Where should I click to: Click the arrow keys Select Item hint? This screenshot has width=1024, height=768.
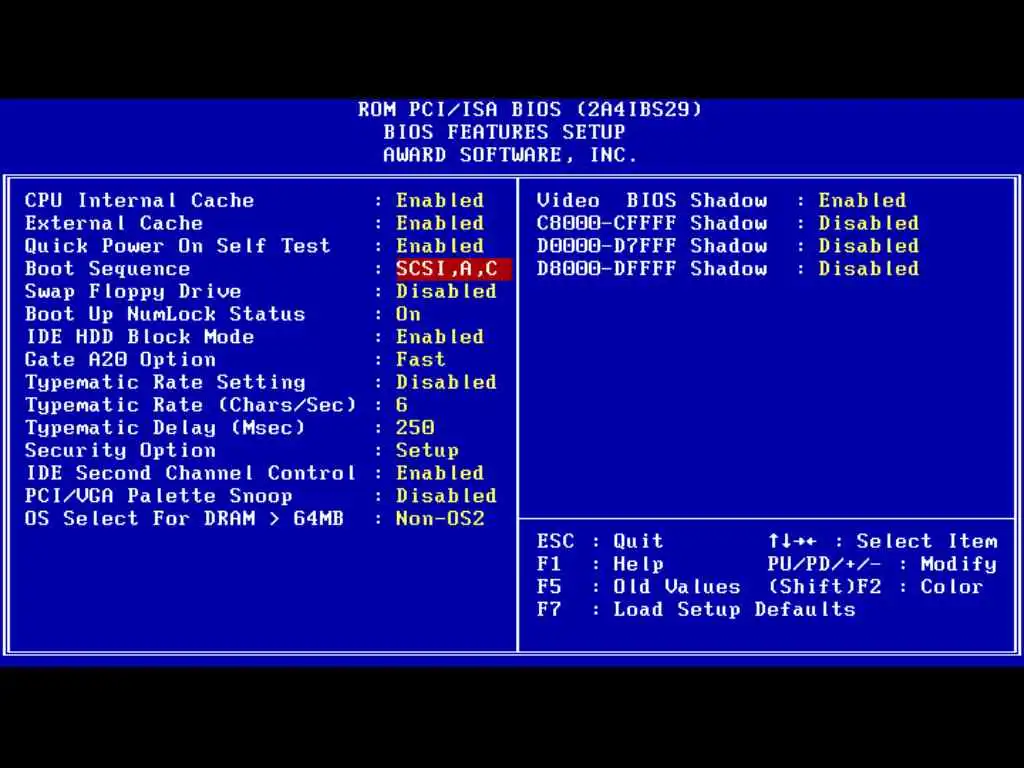coord(883,541)
